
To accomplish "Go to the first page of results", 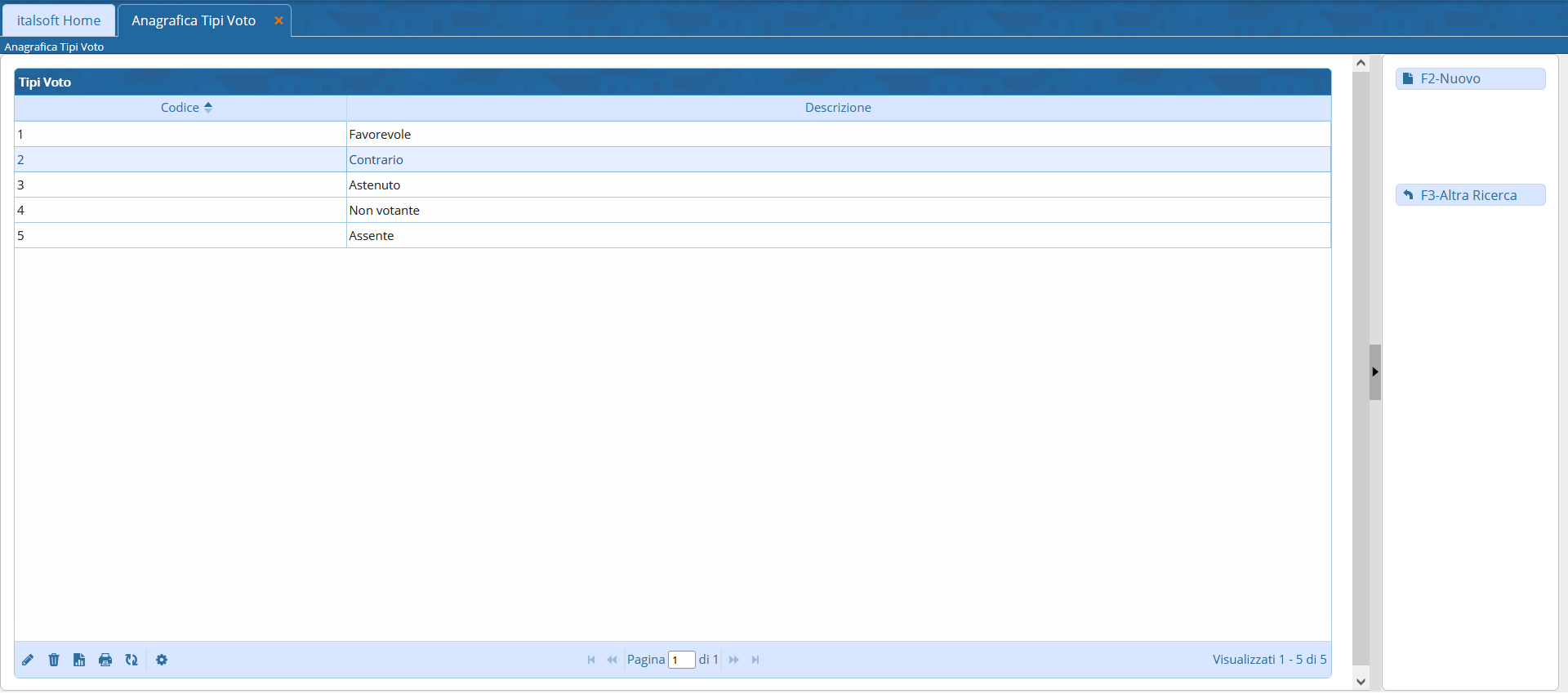I will click(x=591, y=660).
